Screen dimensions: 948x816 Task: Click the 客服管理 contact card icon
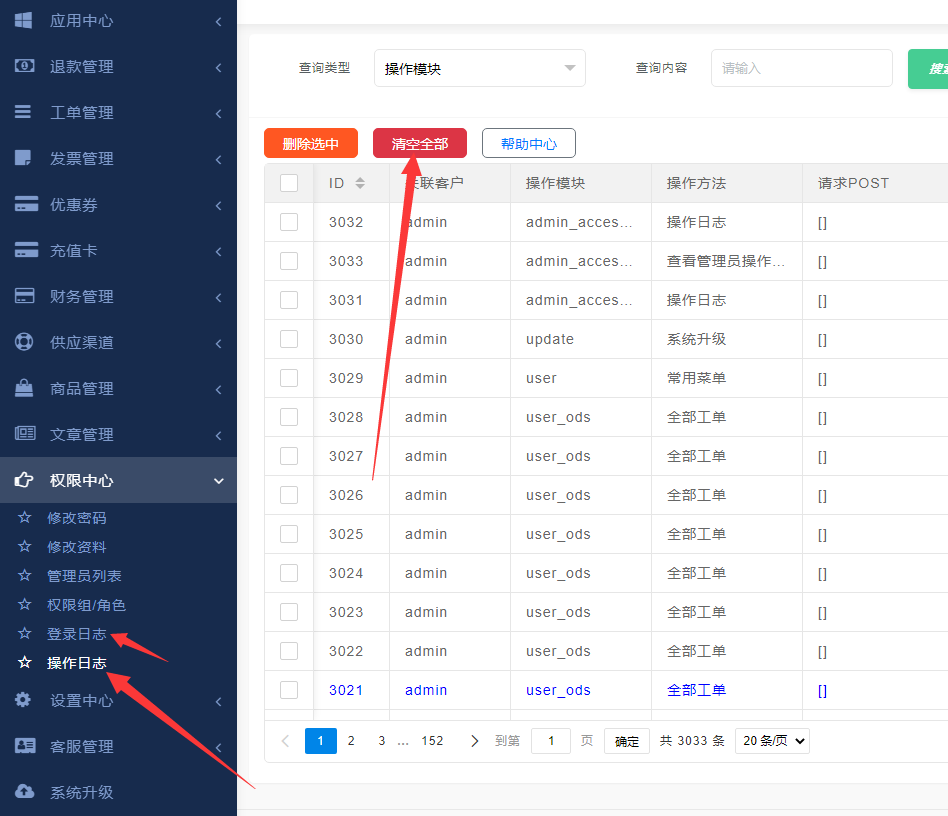(x=25, y=745)
